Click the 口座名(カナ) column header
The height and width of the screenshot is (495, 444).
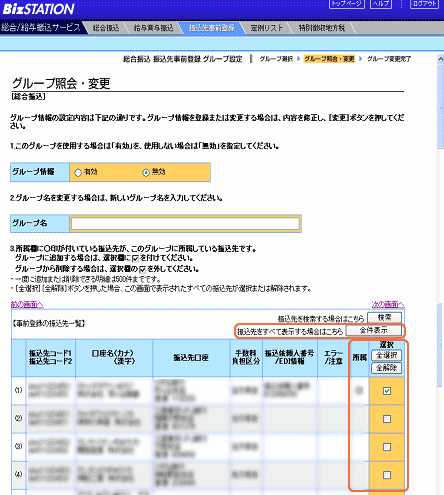tap(114, 357)
